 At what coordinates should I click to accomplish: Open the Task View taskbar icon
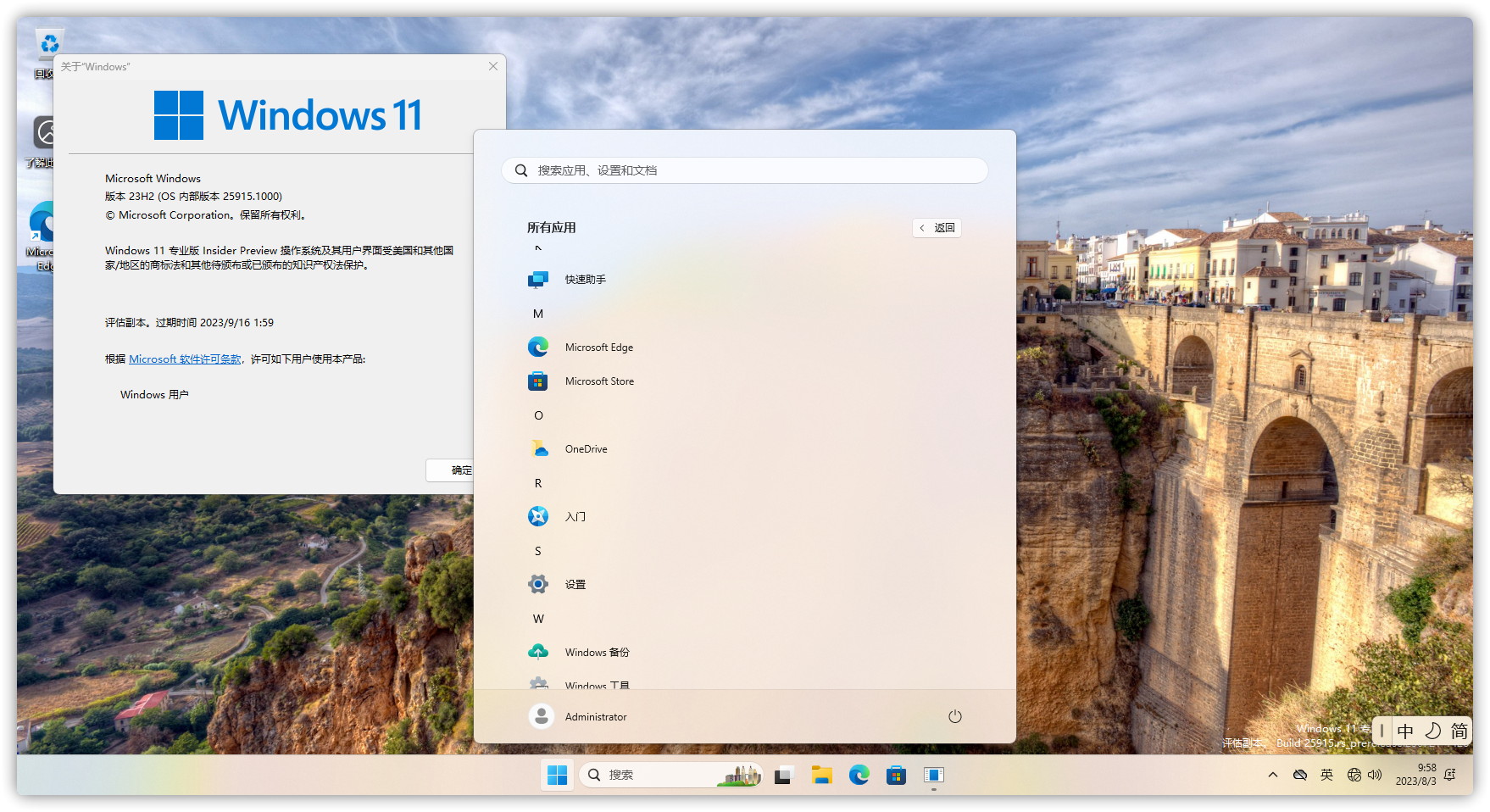(x=783, y=775)
